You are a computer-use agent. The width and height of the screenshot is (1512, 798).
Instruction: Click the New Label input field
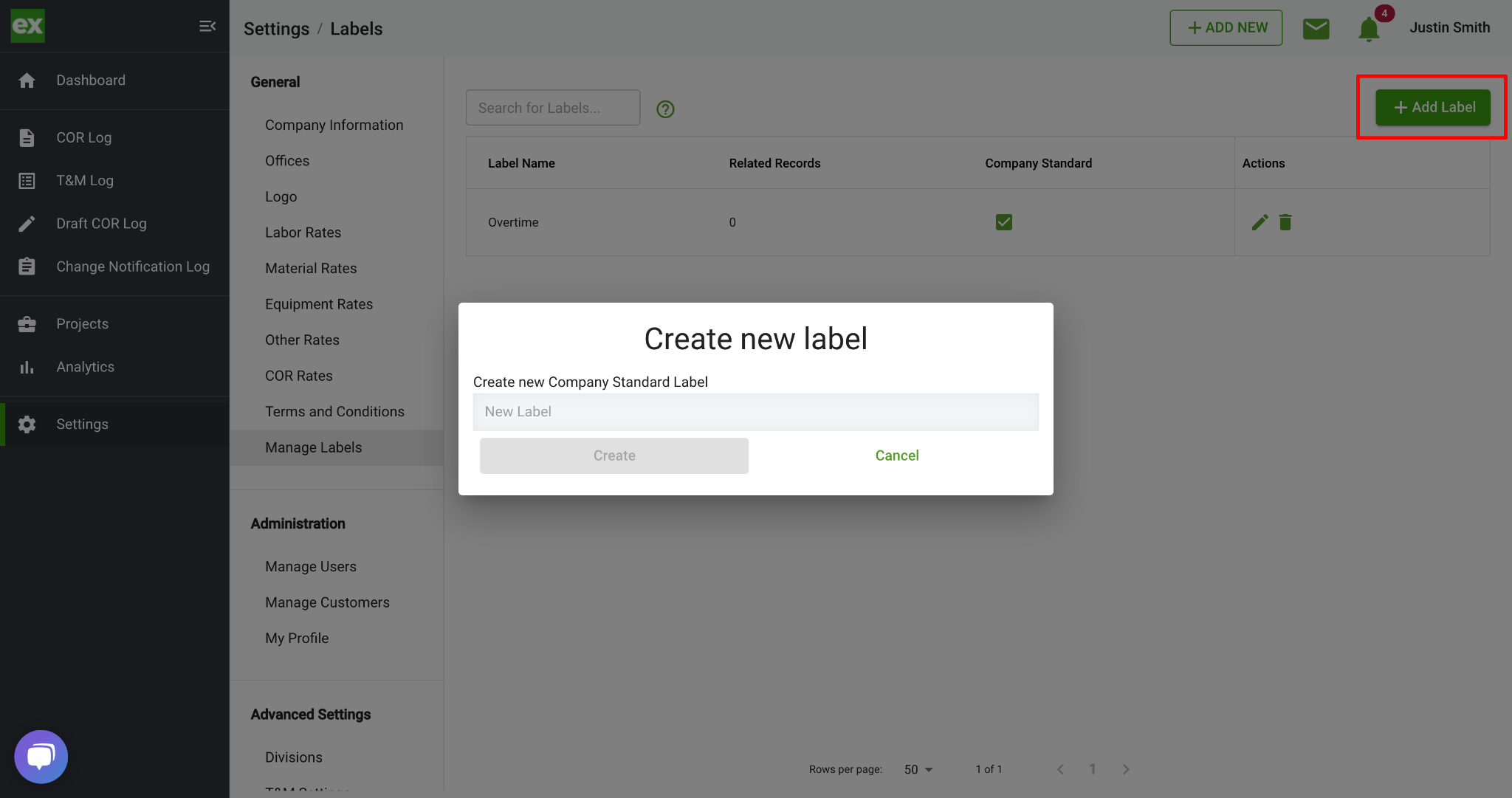755,412
